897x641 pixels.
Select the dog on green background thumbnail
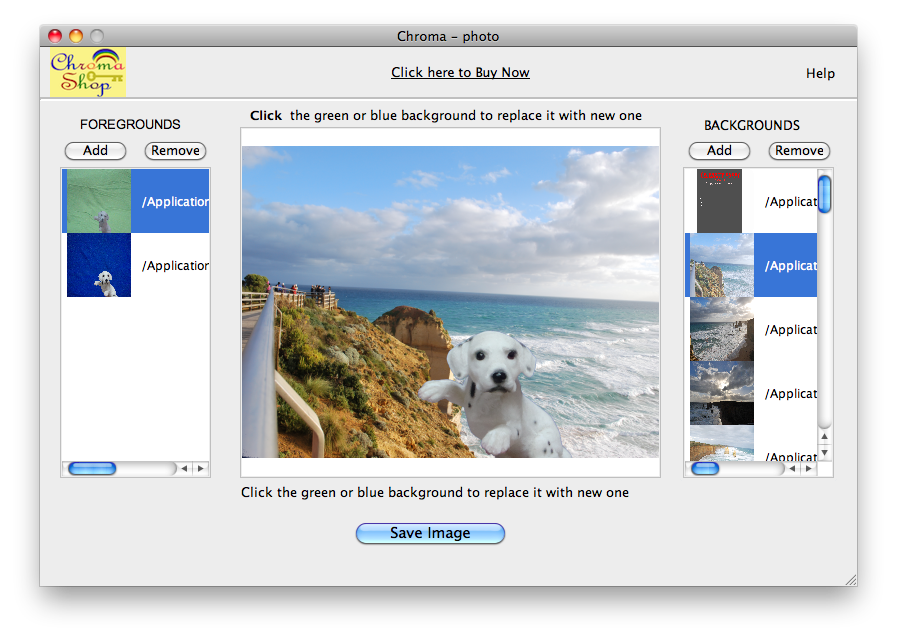99,201
